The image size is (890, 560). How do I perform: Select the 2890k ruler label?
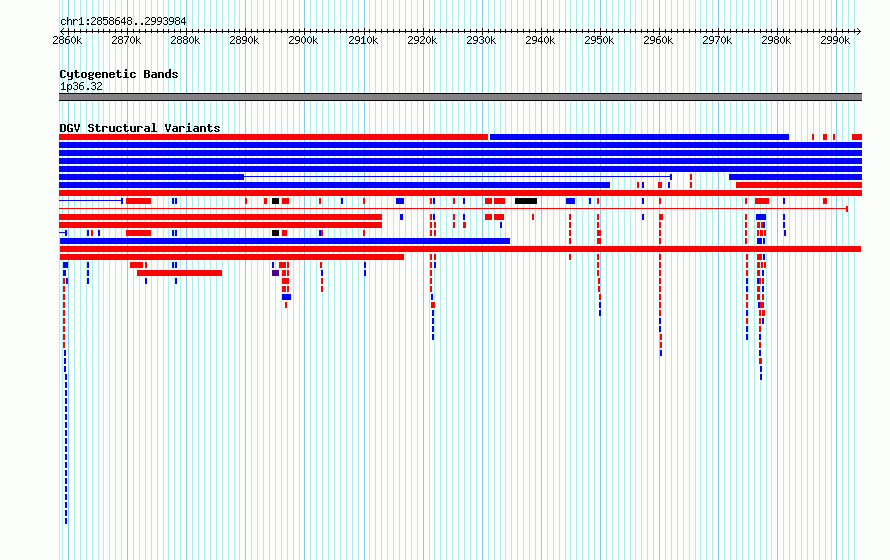pyautogui.click(x=244, y=40)
